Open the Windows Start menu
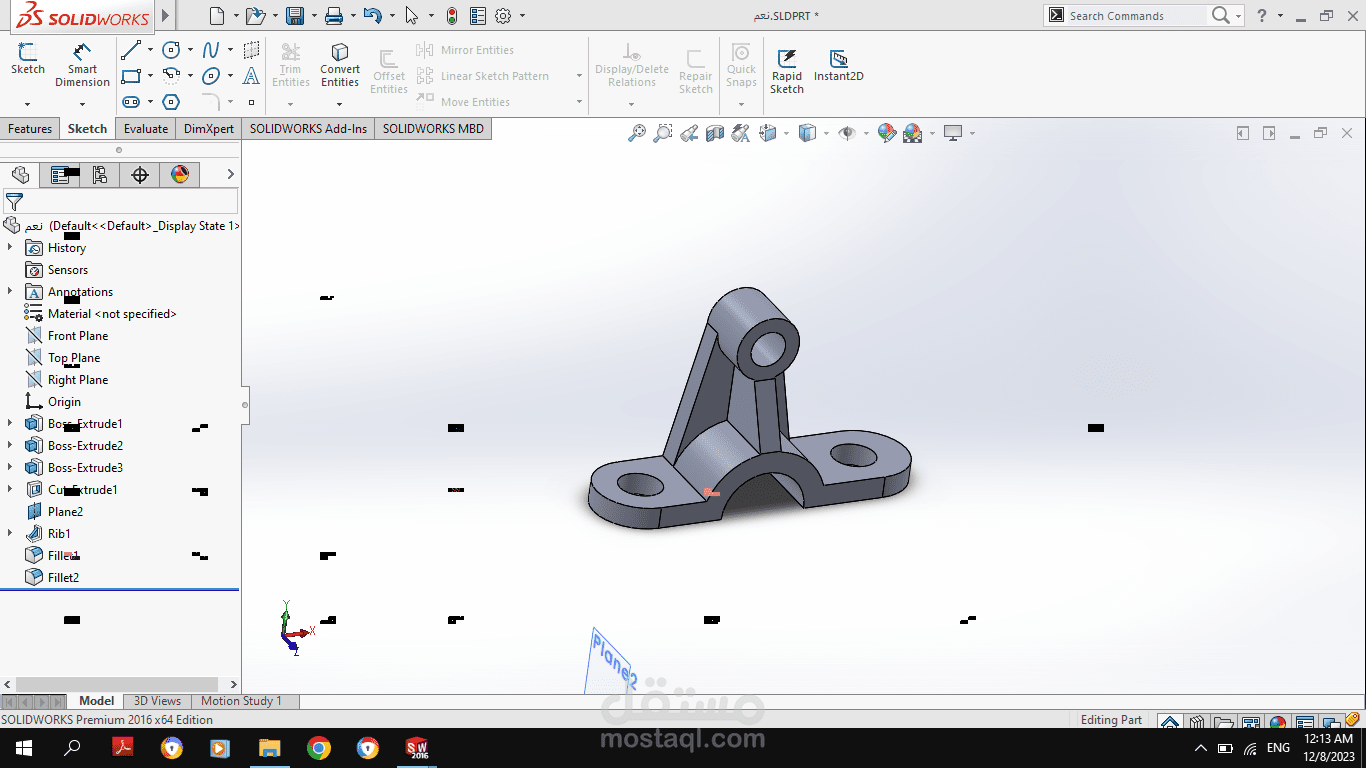 (24, 748)
